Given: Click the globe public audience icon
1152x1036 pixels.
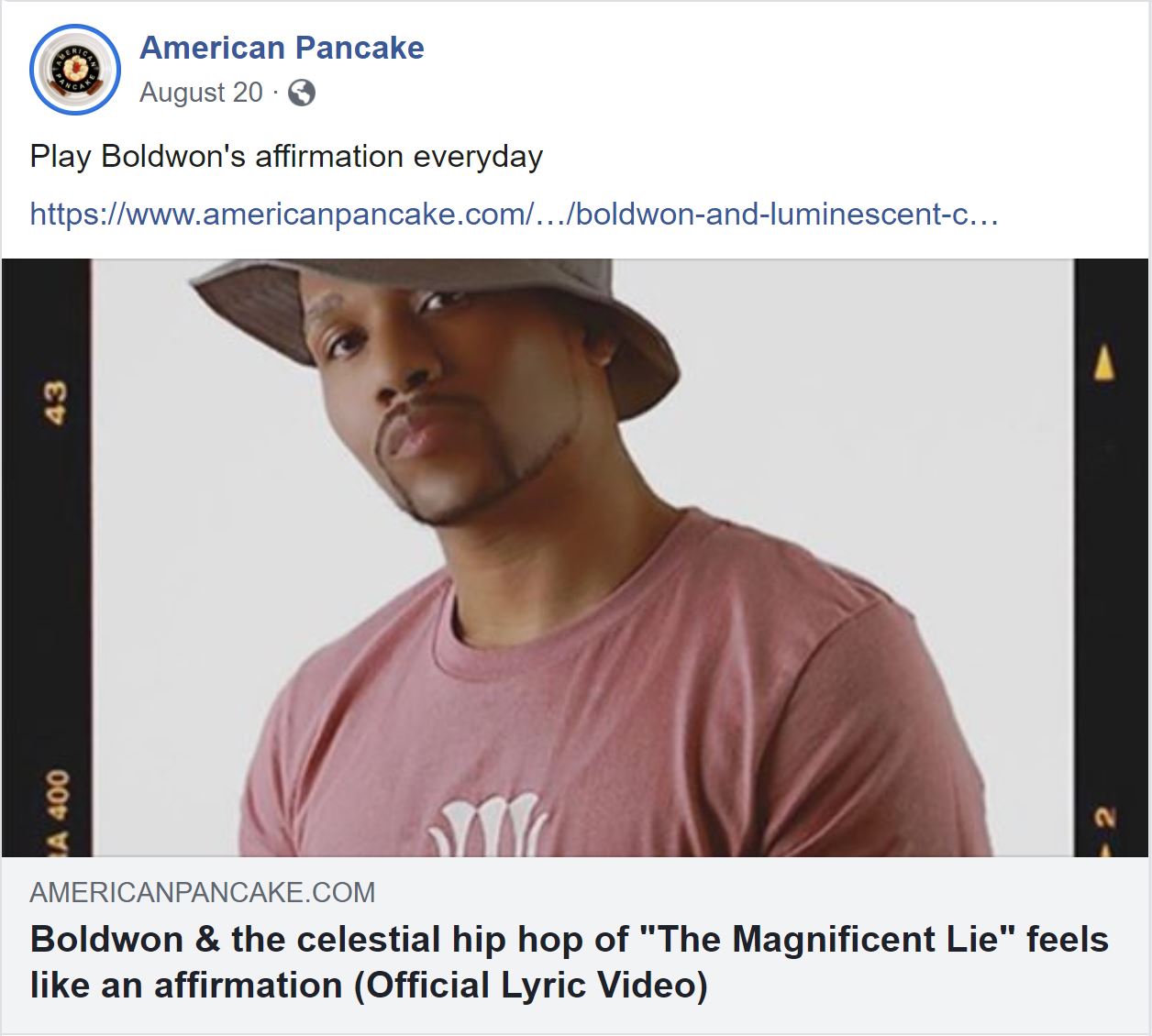Looking at the screenshot, I should coord(303,93).
